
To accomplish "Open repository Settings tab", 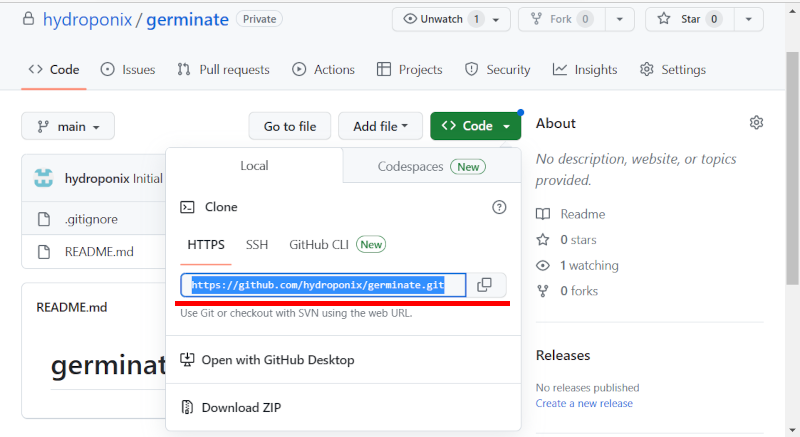I will (x=673, y=69).
